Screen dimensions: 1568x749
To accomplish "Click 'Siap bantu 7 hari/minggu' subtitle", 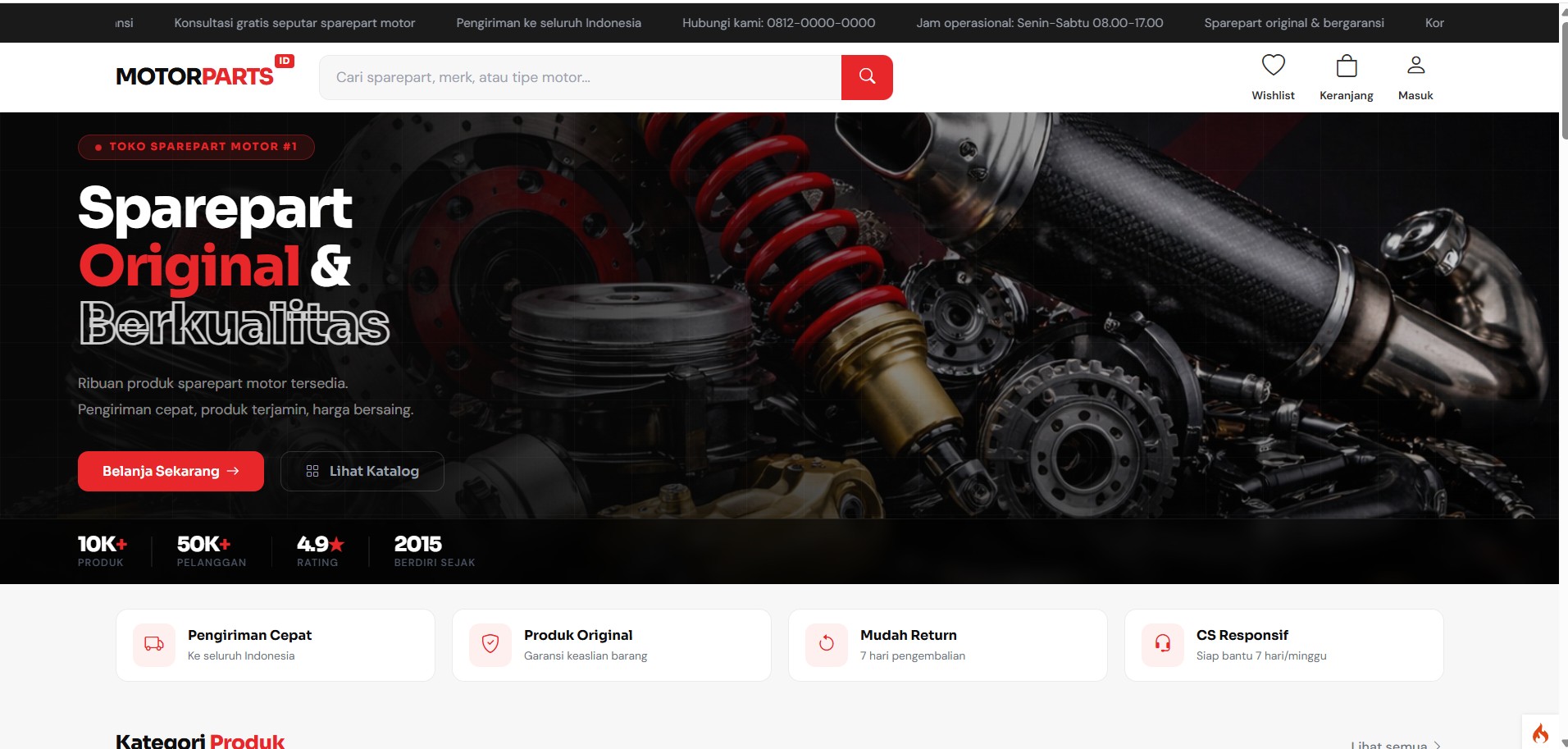I will click(x=1261, y=655).
